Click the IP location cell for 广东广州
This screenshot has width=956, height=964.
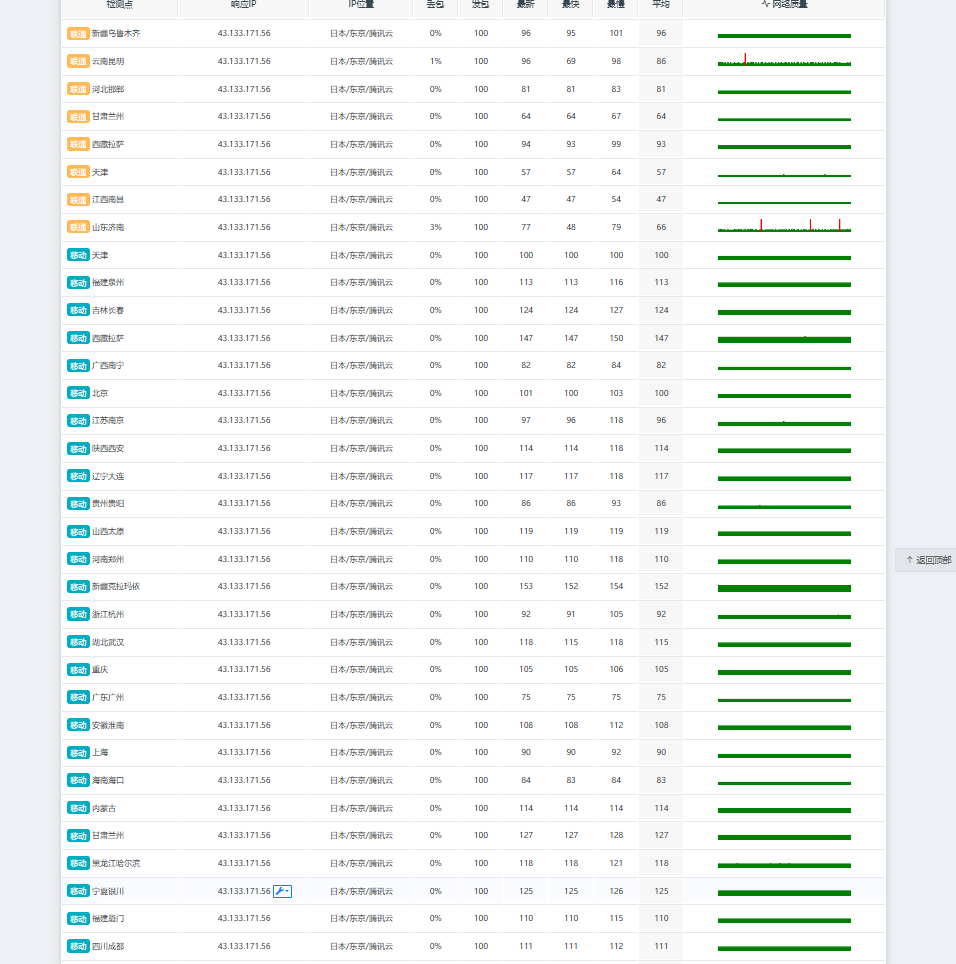(x=361, y=698)
